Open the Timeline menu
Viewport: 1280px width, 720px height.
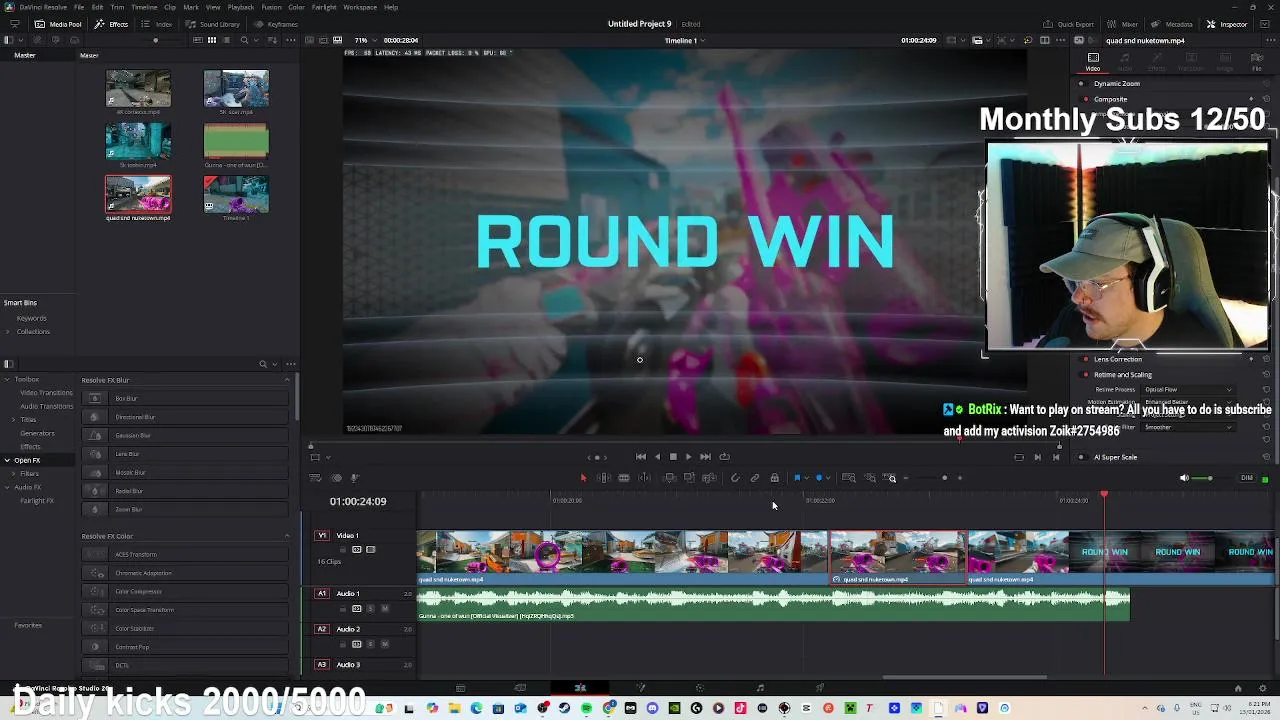tap(144, 7)
